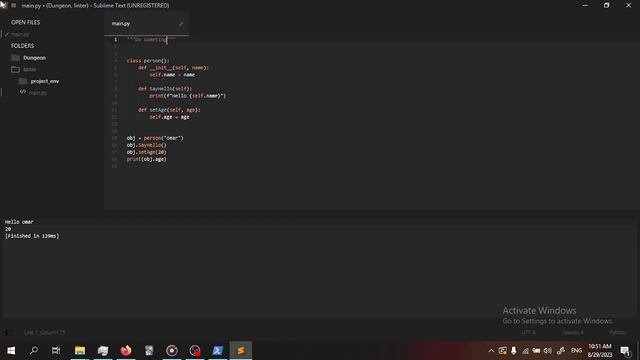Click the self.age = age line
Screen dimensions: 640x360
point(169,117)
